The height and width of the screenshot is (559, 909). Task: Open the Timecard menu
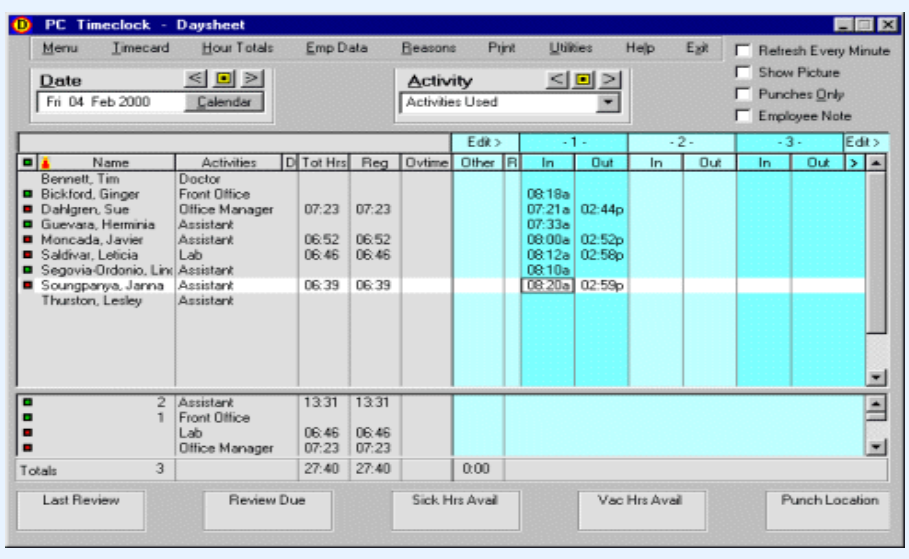pyautogui.click(x=140, y=48)
